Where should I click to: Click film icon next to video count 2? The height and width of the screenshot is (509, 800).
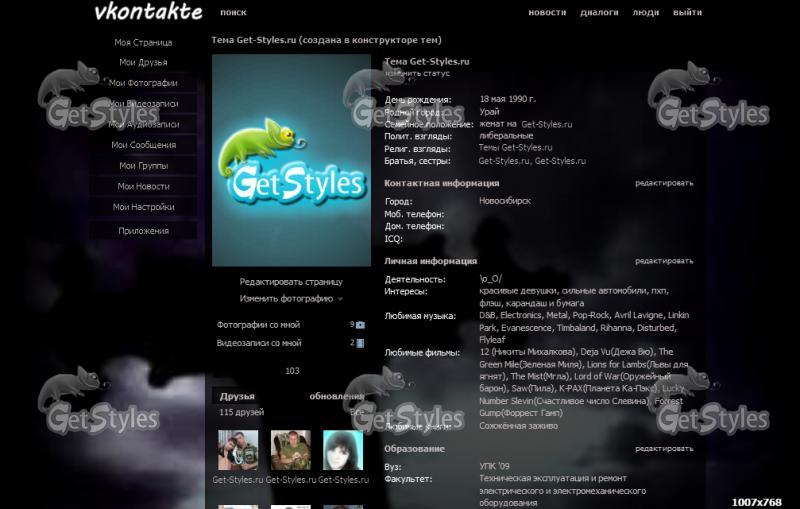coord(360,343)
